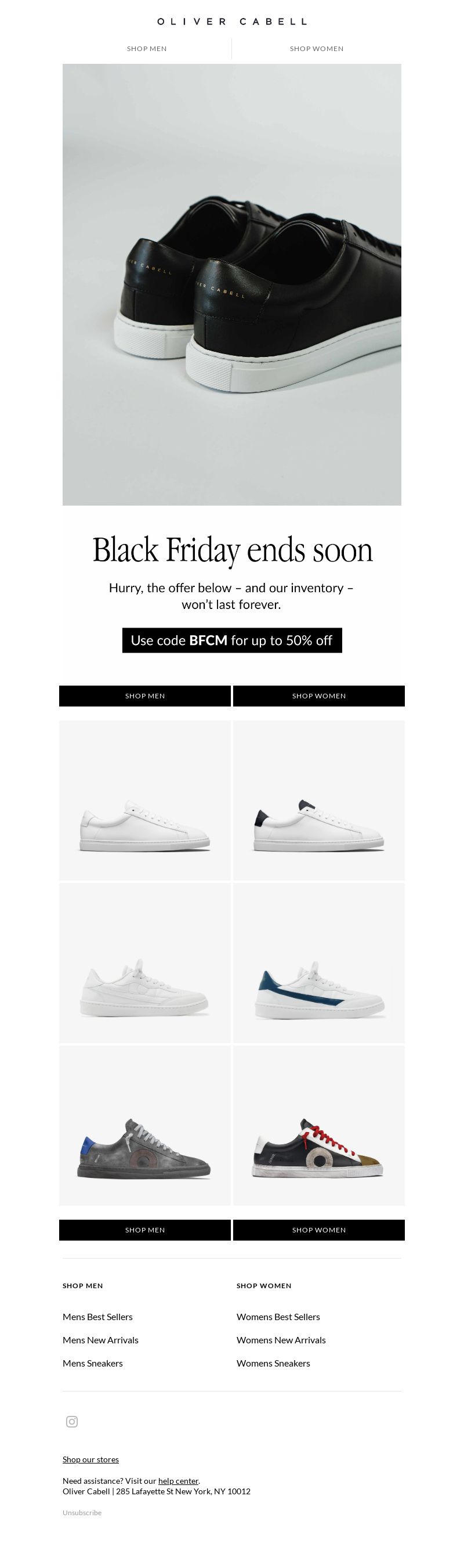464x1568 pixels.
Task: Open Mens Best Sellers link
Action: (97, 1317)
